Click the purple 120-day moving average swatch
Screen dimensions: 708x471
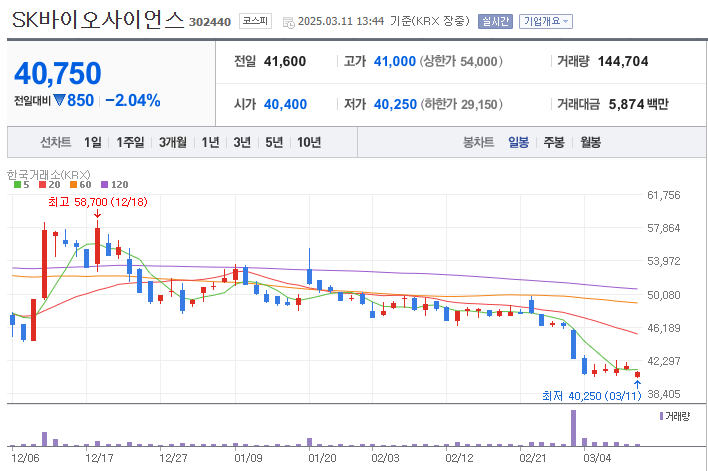point(105,184)
